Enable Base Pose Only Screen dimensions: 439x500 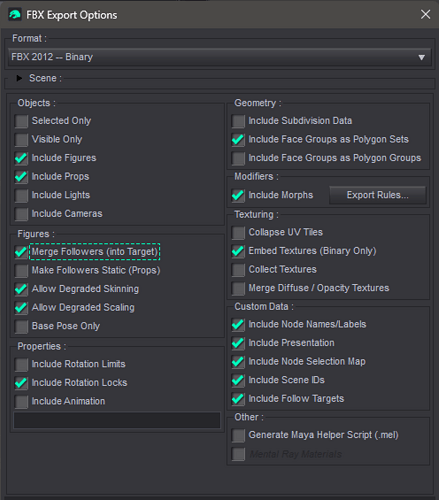(x=21, y=326)
